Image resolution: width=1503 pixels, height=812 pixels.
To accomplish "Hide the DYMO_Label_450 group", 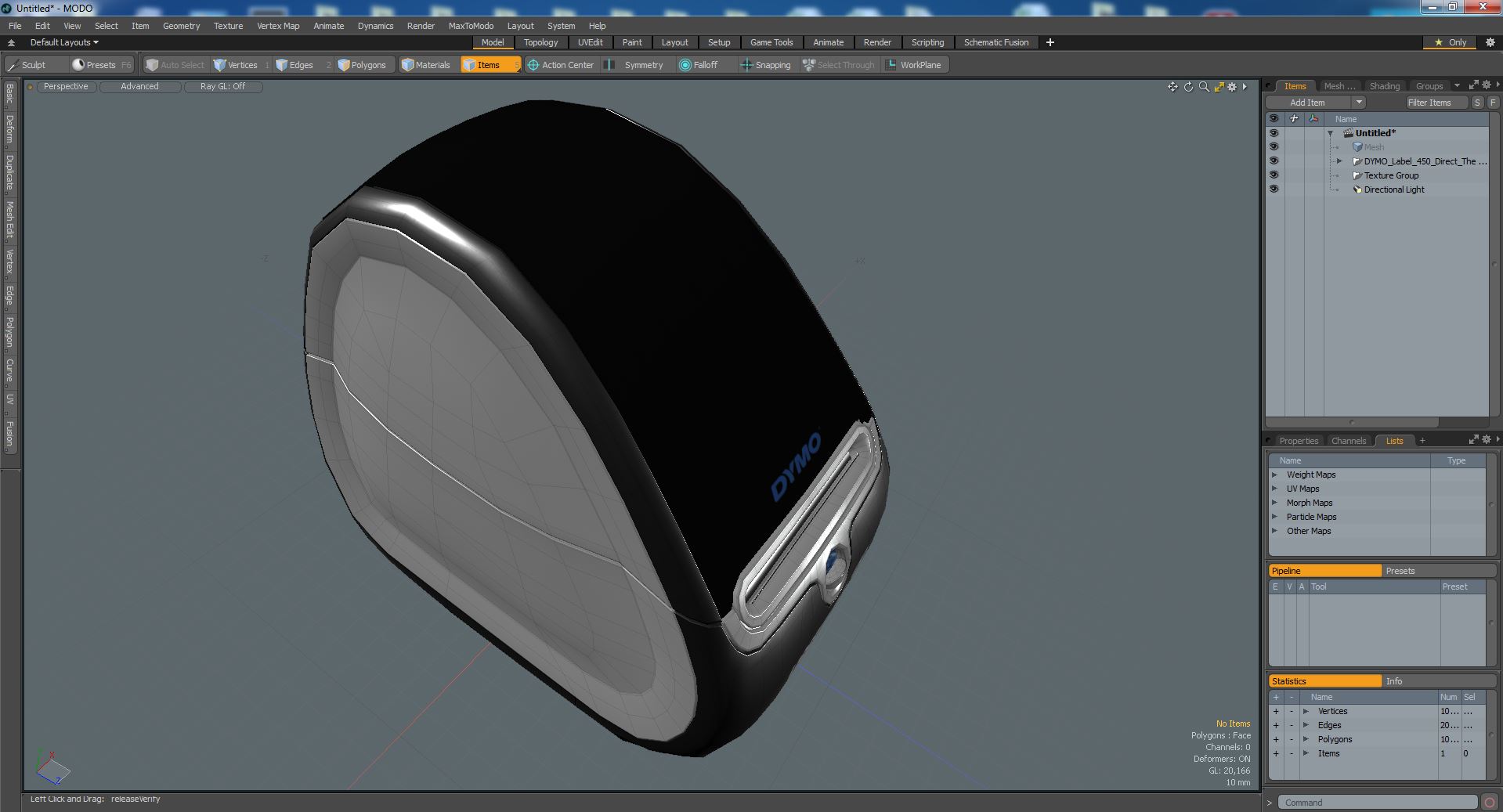I will [1274, 161].
